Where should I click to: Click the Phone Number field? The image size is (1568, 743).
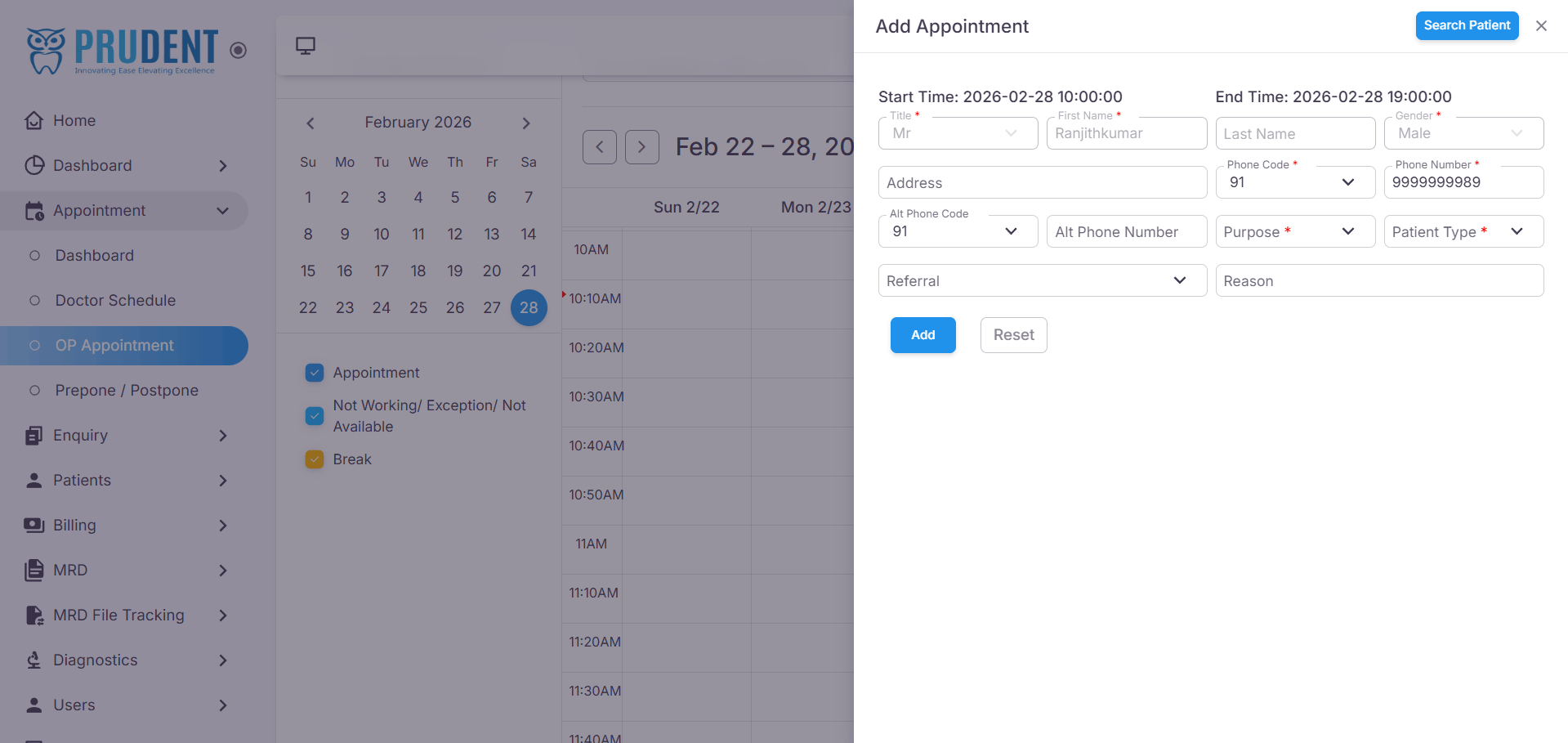(1463, 182)
